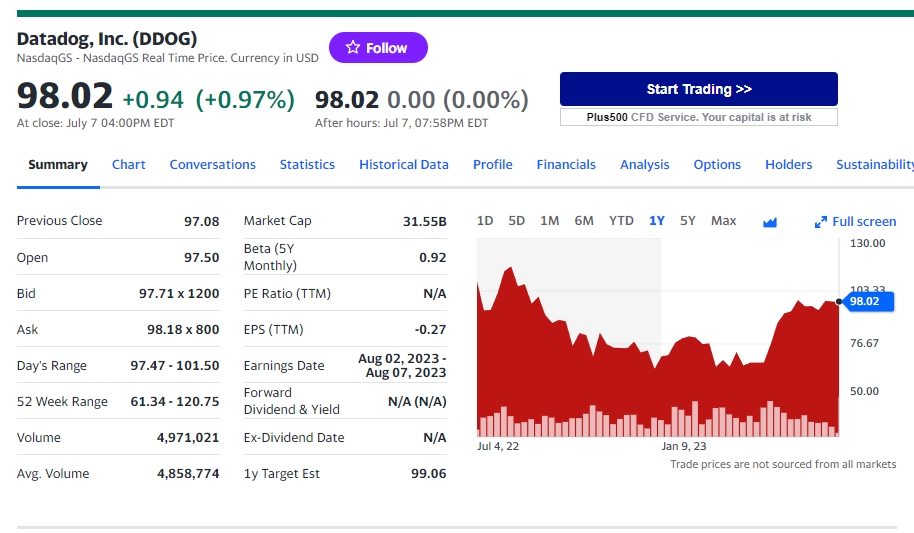Screen dimensions: 914x533
Task: Click the At close: July 7 timestamp
Action: coord(96,123)
